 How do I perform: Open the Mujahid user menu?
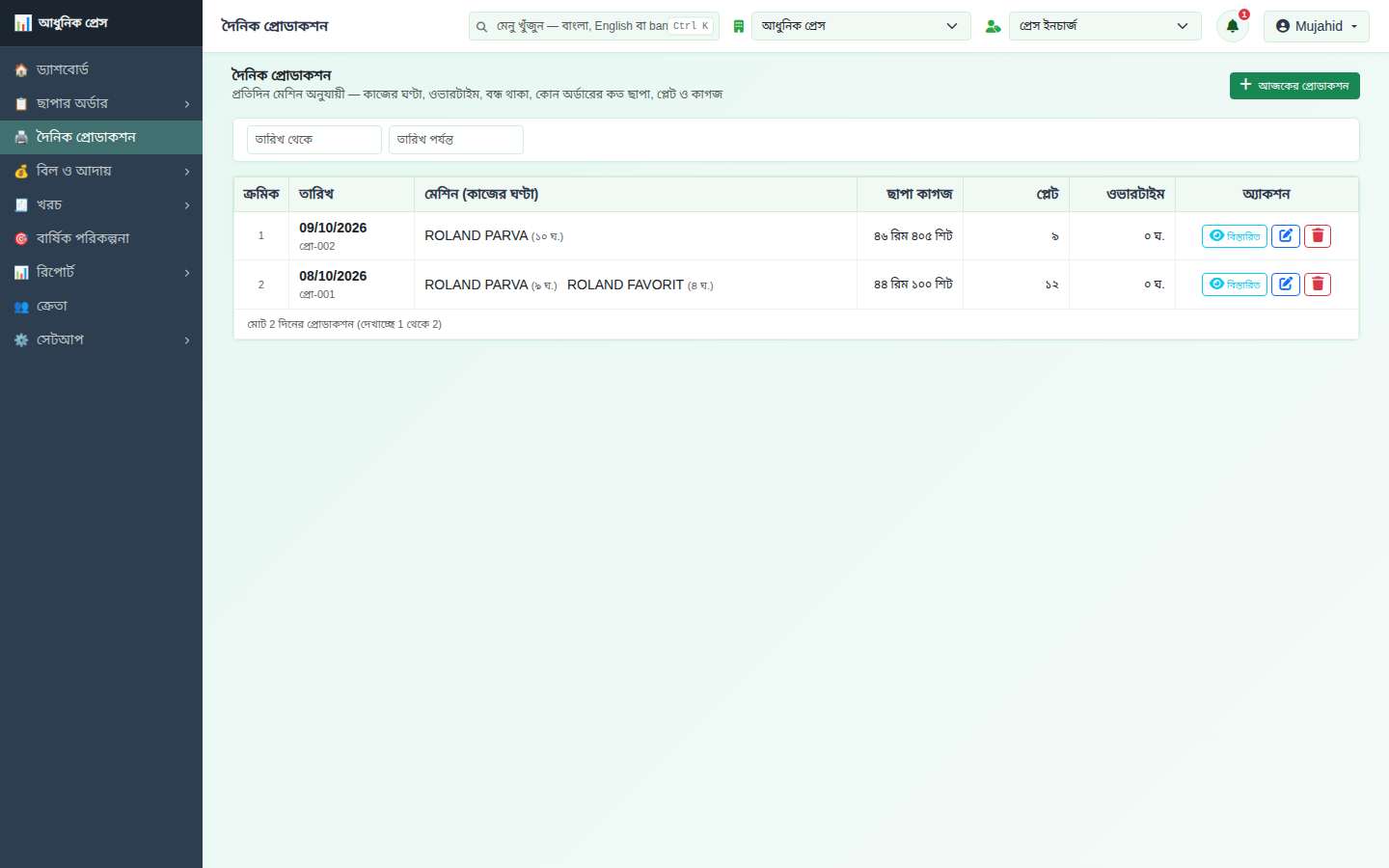[x=1317, y=26]
